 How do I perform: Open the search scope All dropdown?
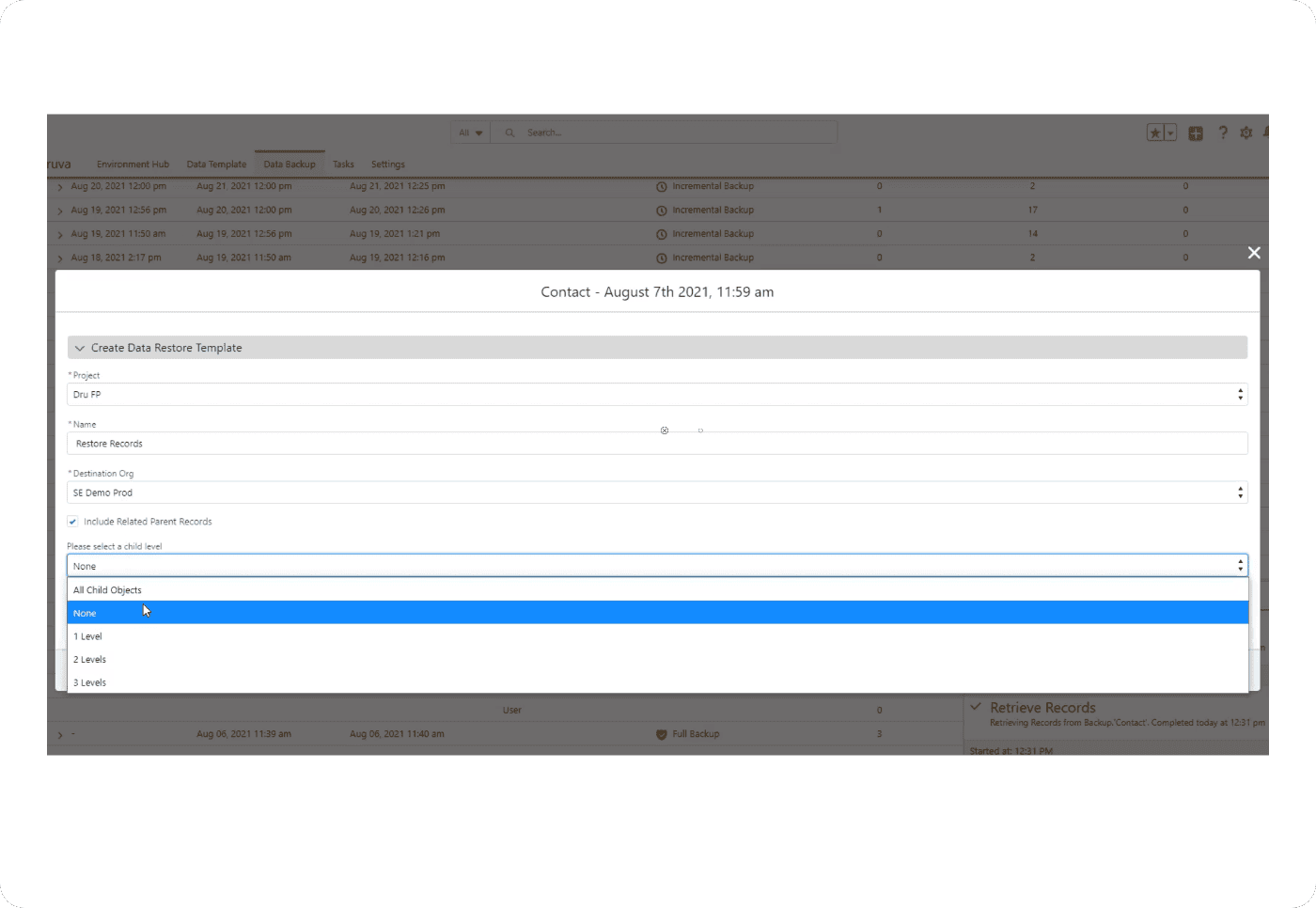tap(470, 133)
